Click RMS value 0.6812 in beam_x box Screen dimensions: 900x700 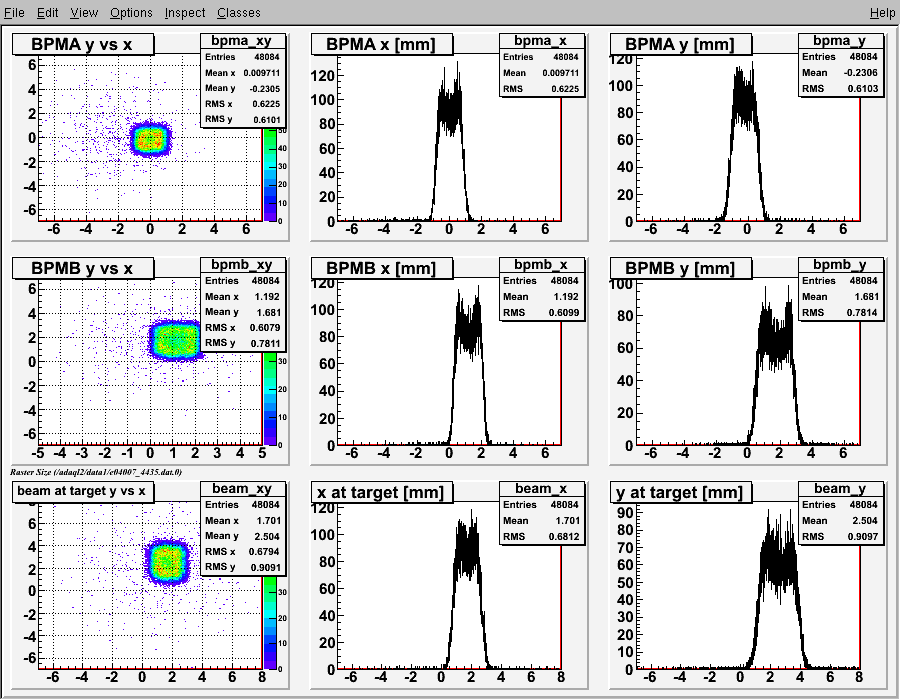click(x=564, y=536)
